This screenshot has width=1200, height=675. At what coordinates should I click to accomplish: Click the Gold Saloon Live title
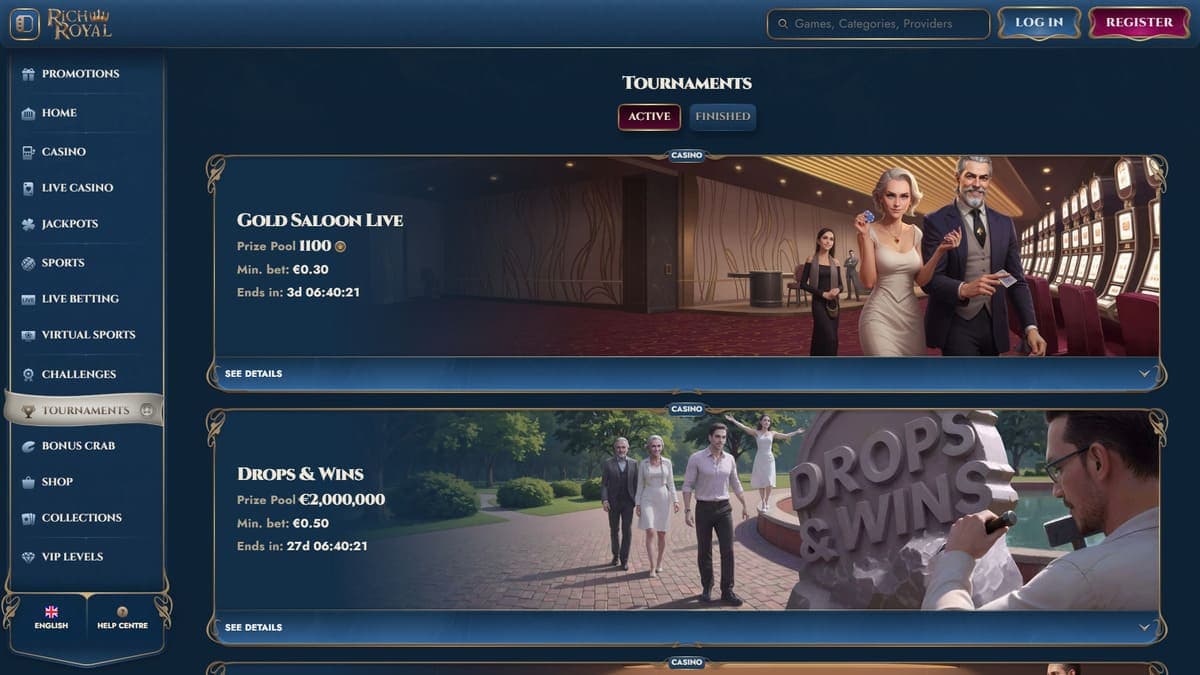coord(320,220)
